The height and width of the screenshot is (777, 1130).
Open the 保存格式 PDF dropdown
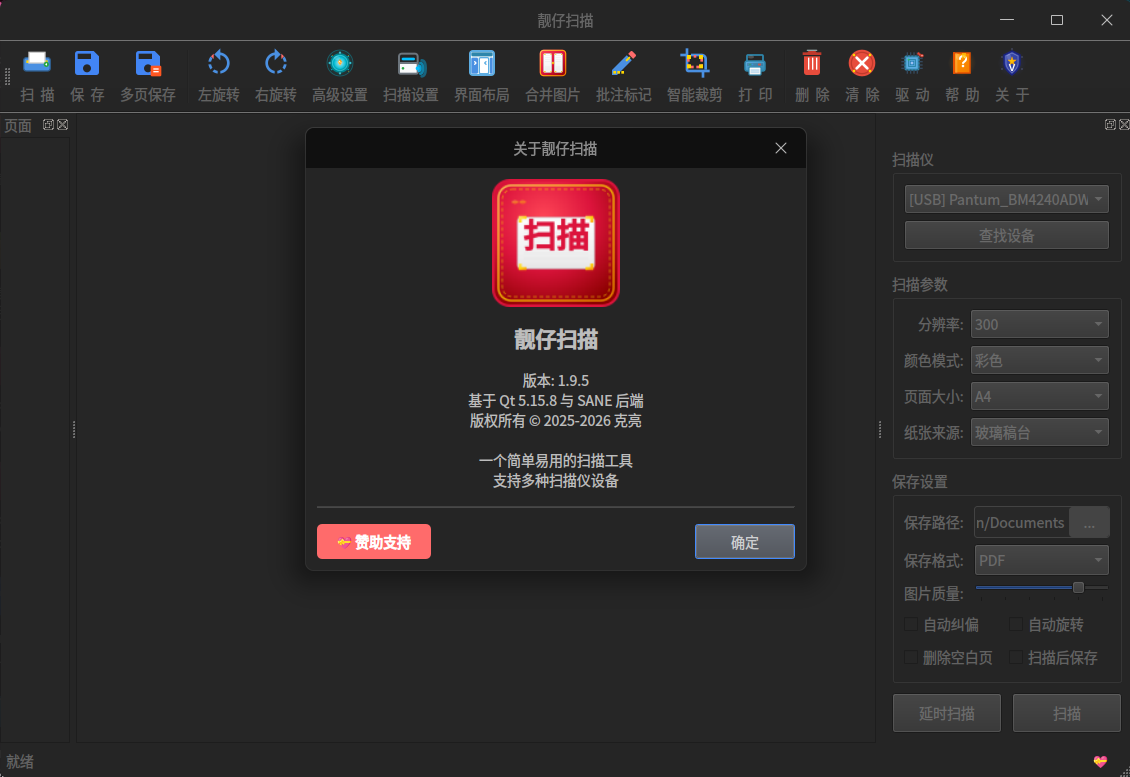[x=1041, y=560]
